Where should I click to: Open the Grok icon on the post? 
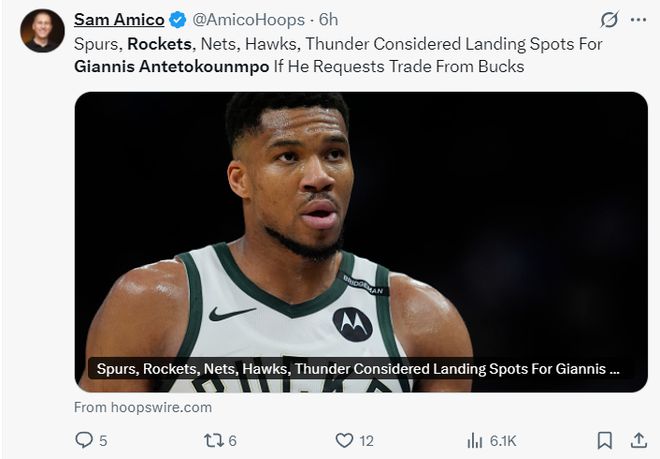point(608,19)
